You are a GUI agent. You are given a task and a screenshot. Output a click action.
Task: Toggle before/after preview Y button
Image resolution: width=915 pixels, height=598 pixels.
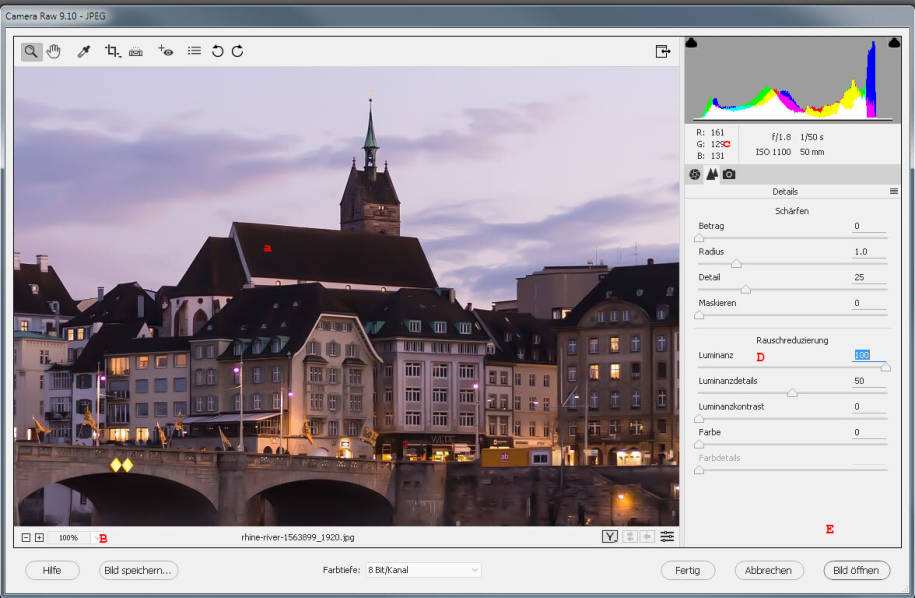pyautogui.click(x=609, y=537)
